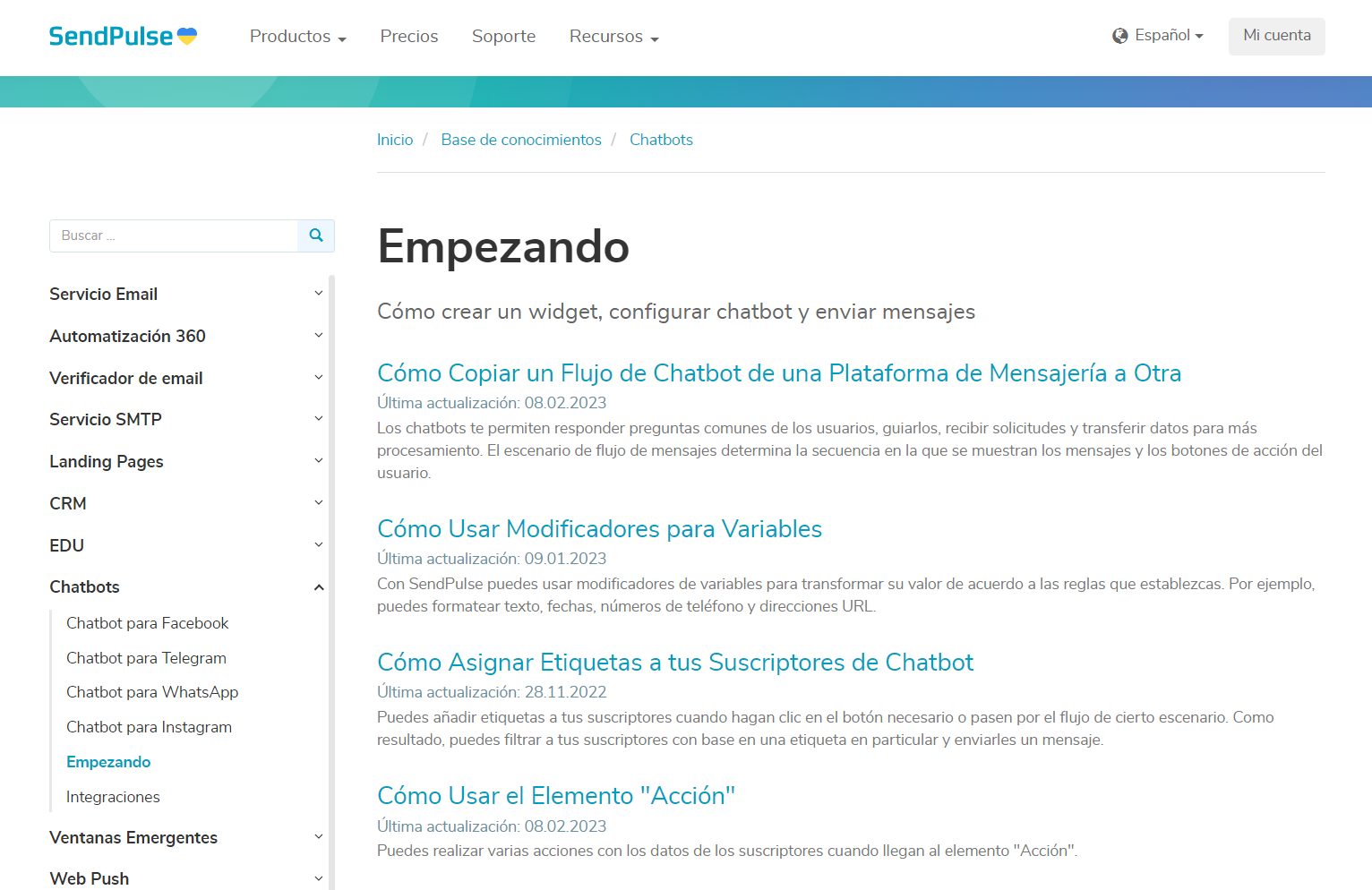Click the sidebar vertical scrollbar
This screenshot has height=890, width=1372.
click(332, 582)
